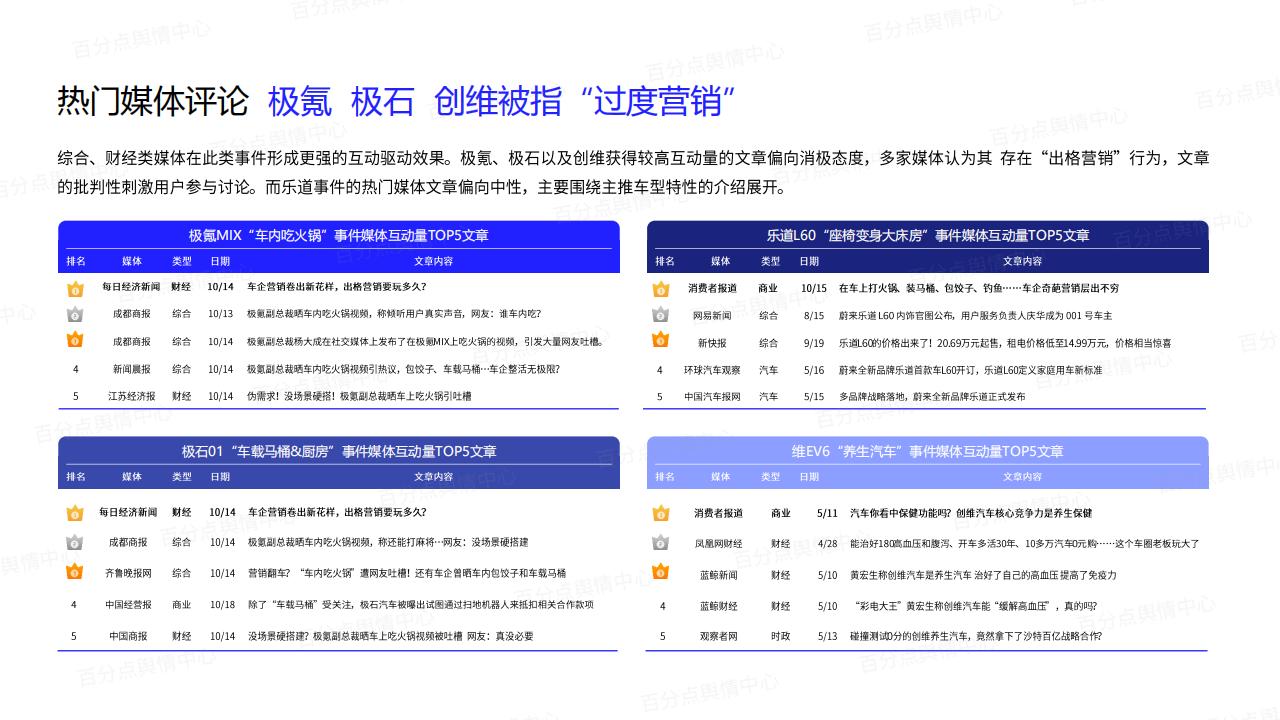The image size is (1280, 720).
Task: Click gold medal icon in the 乐道L60 table
Action: (660, 289)
